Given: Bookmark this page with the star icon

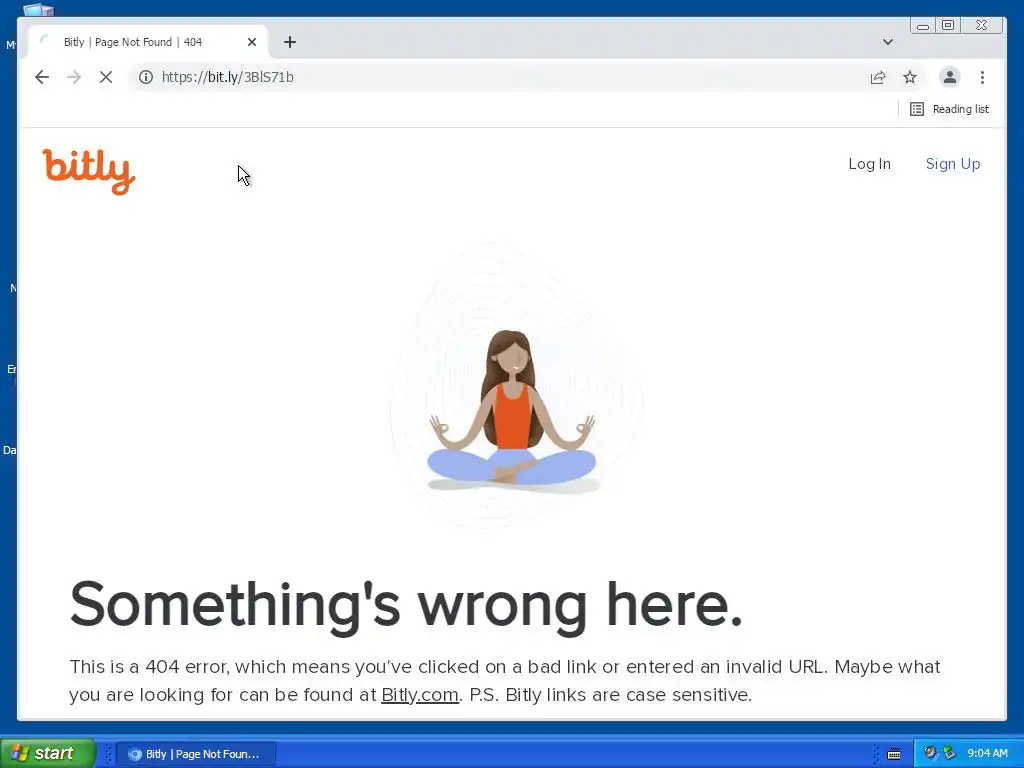Looking at the screenshot, I should [910, 77].
